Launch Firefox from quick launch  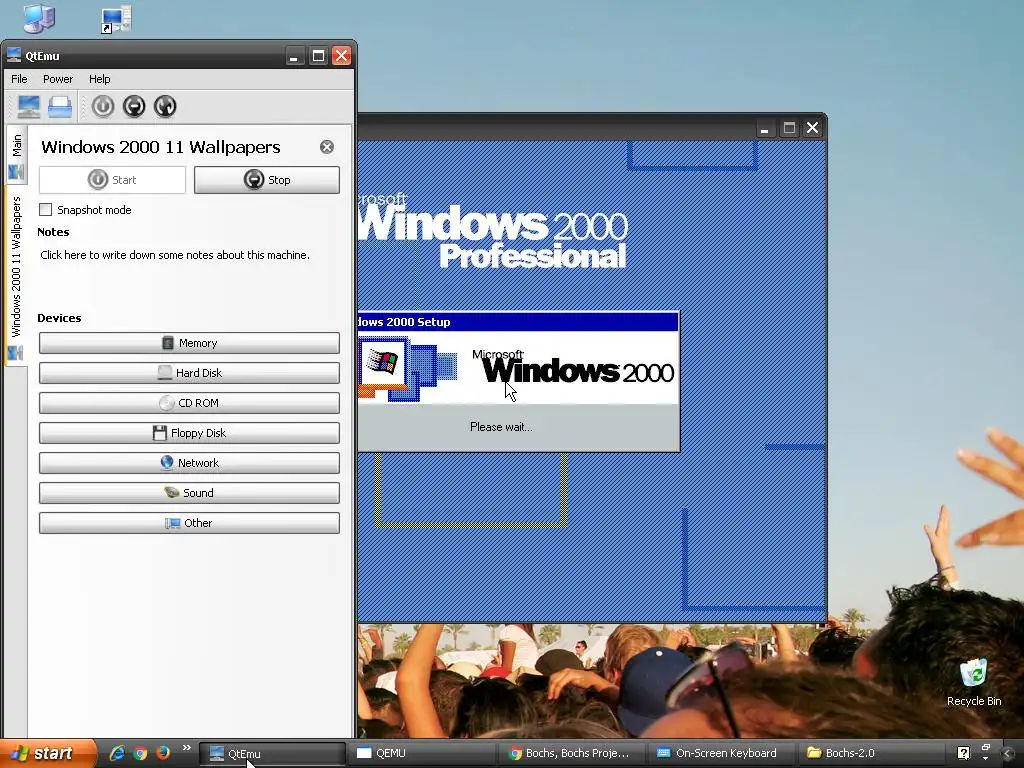pos(163,753)
